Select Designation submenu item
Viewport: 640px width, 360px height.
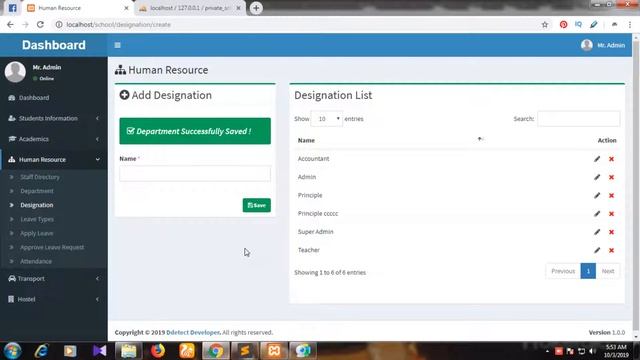click(36, 205)
